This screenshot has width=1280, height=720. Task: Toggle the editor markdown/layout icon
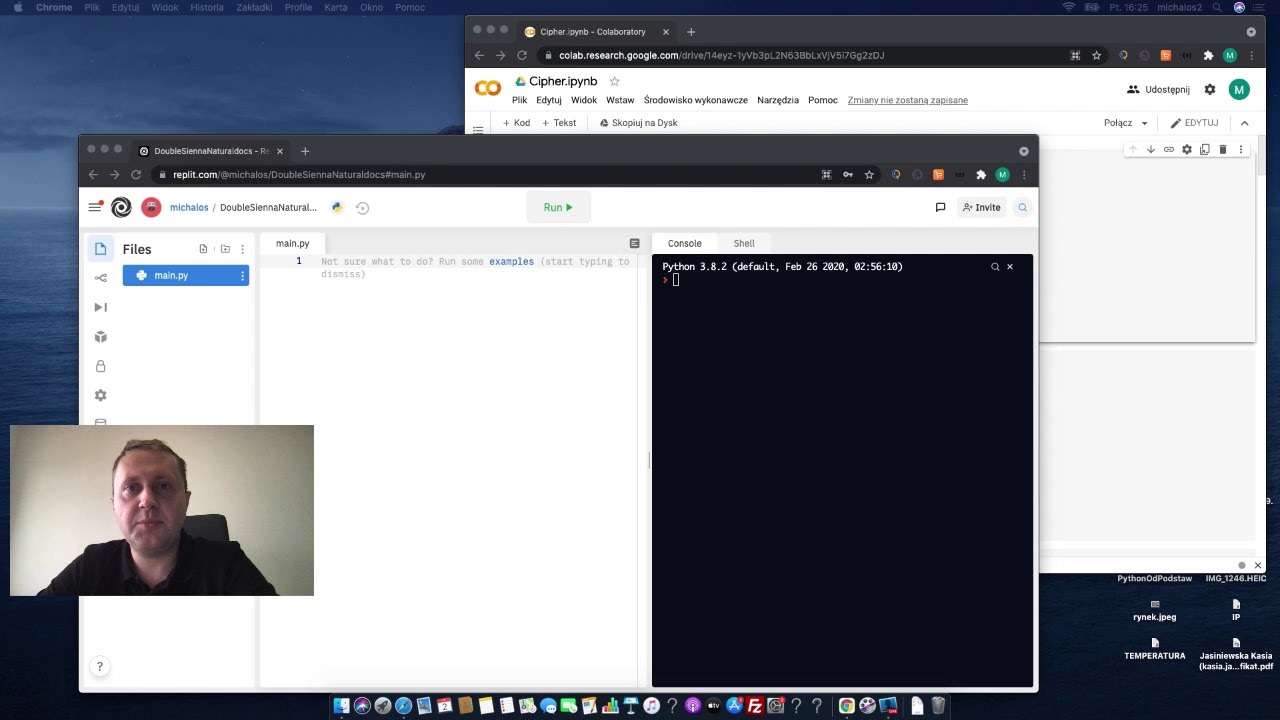634,243
